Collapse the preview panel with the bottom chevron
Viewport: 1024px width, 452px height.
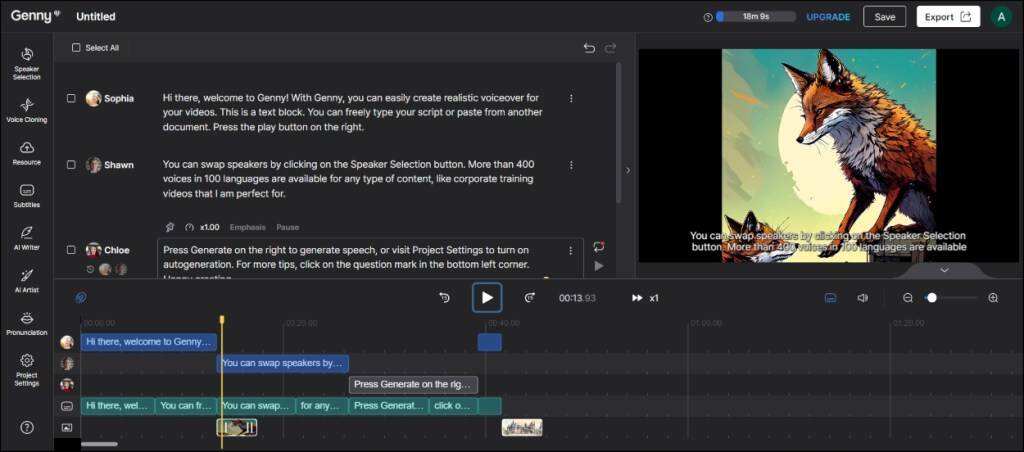tap(944, 270)
